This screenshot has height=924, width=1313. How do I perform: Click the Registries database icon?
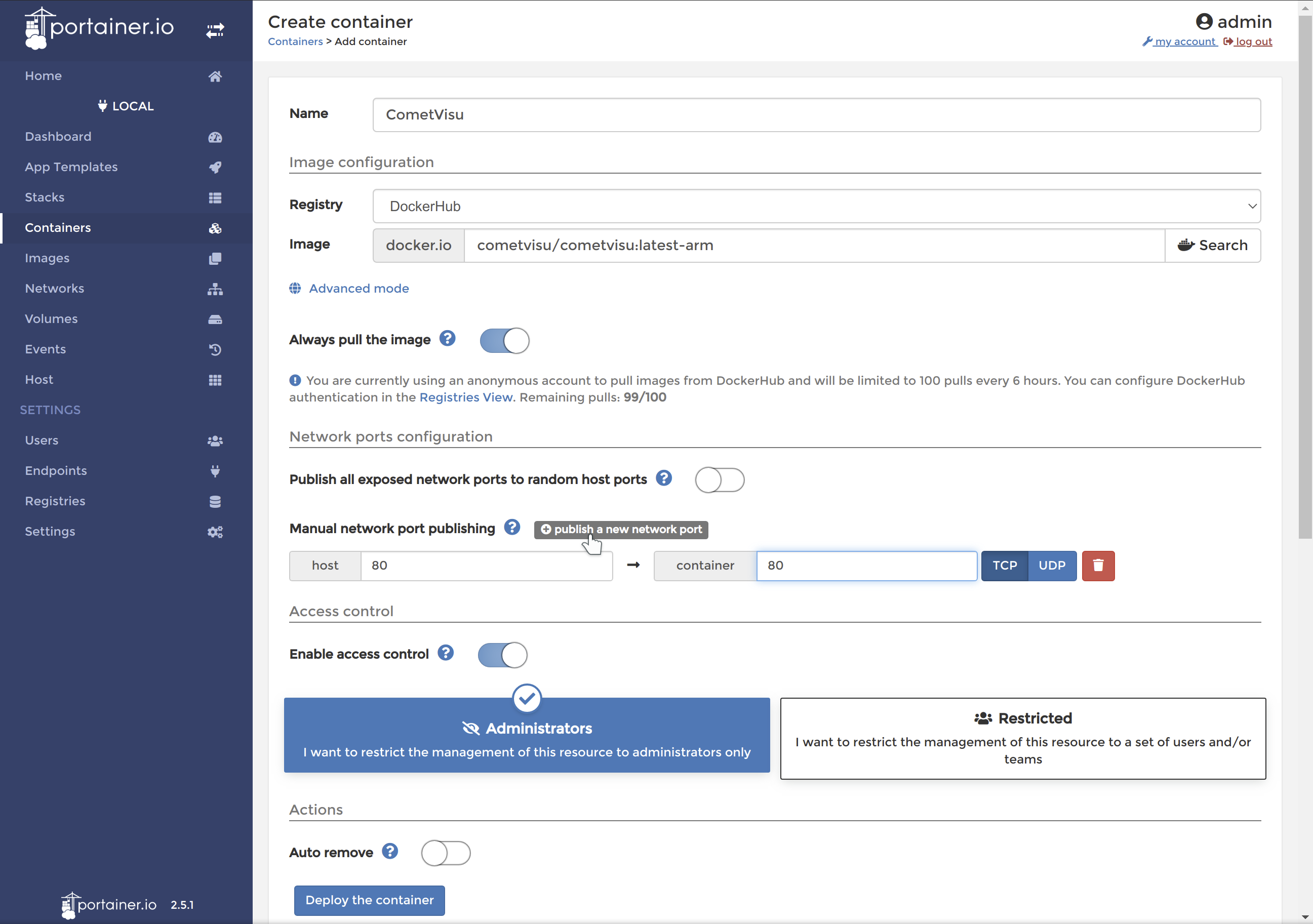[215, 501]
